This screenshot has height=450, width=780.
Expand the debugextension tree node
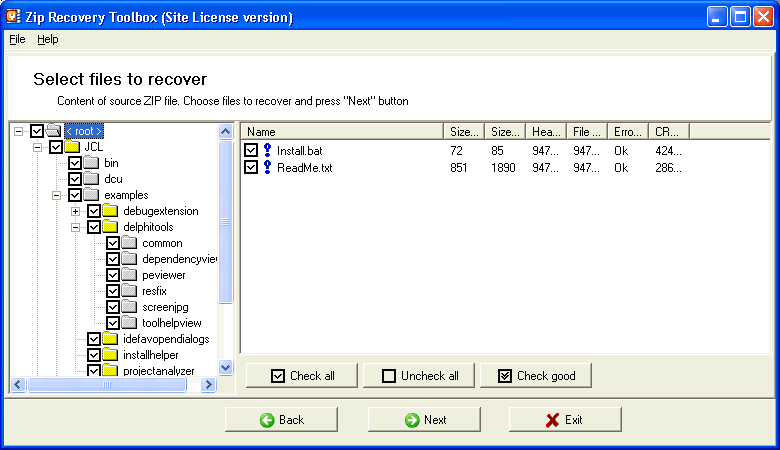tap(75, 211)
